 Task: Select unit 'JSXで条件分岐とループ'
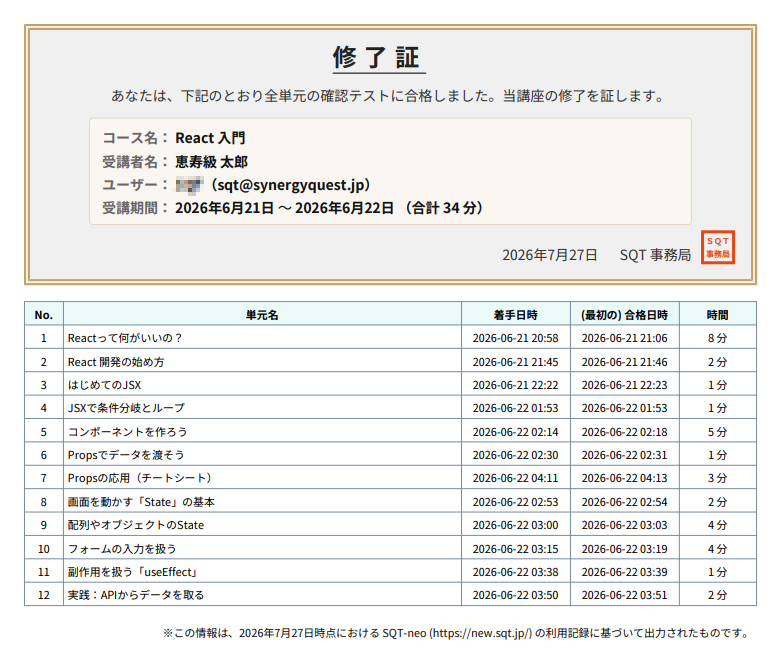point(126,408)
